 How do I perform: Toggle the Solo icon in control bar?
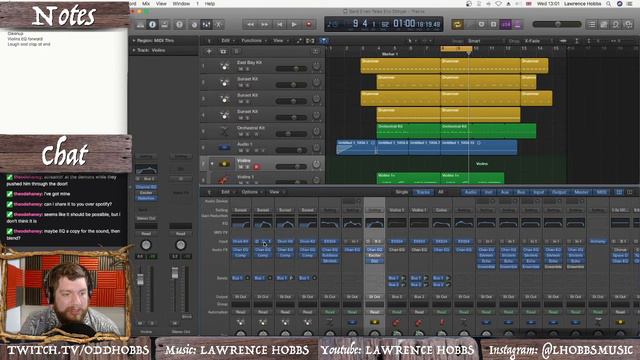pyautogui.click(x=493, y=24)
